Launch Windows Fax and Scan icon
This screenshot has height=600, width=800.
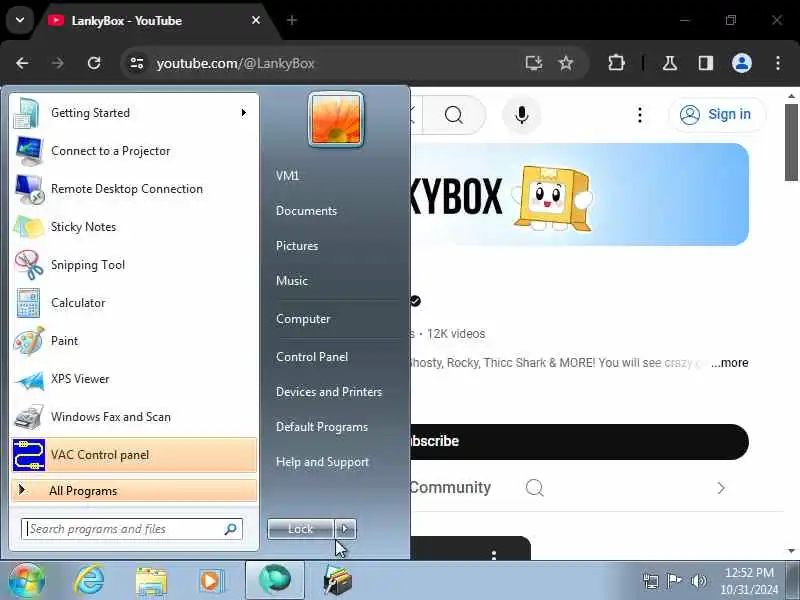pyautogui.click(x=29, y=417)
